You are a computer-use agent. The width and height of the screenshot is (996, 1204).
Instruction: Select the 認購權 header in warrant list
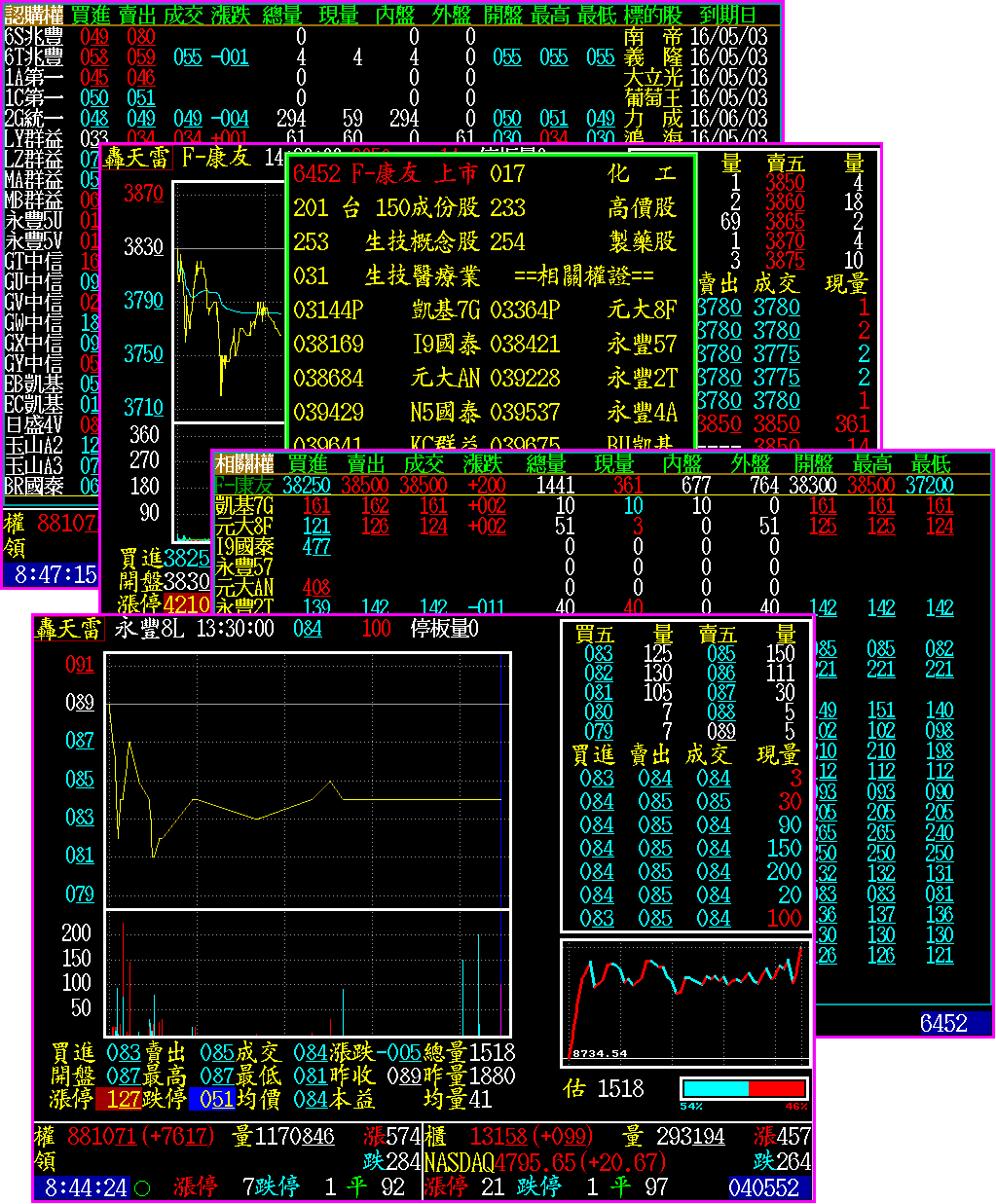(x=34, y=15)
